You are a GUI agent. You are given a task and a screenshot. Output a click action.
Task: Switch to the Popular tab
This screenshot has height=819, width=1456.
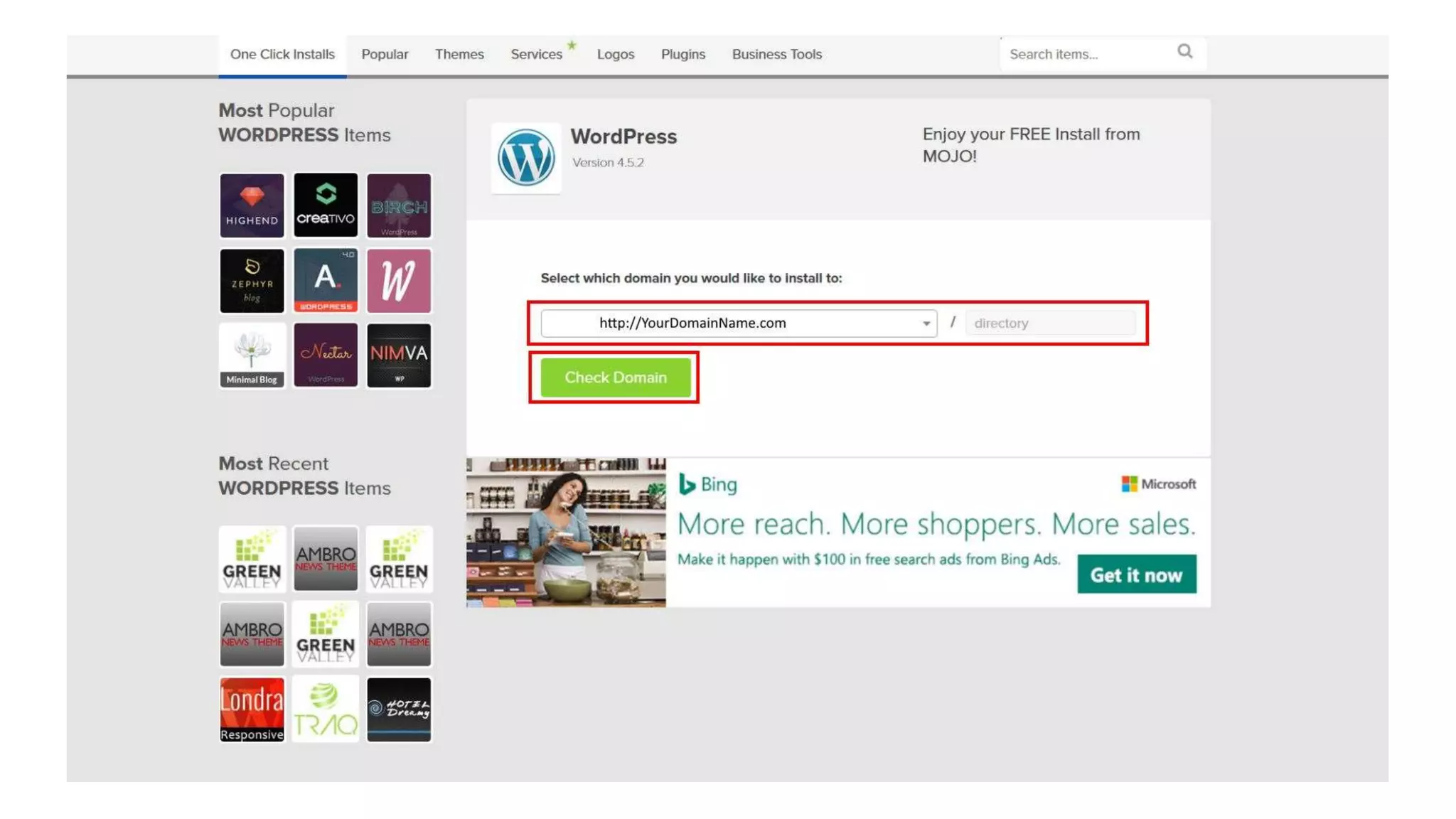385,55
